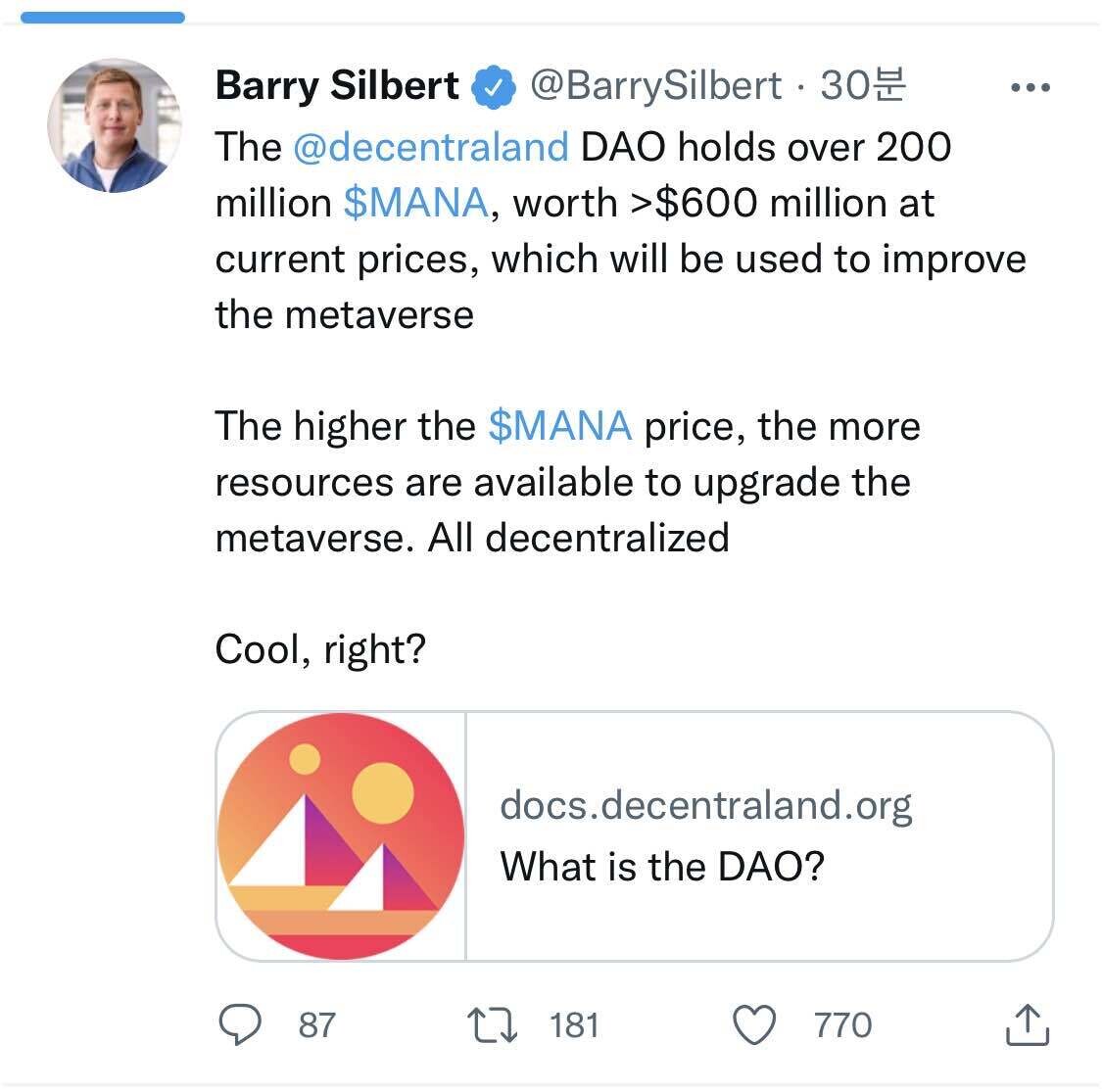1102x1092 pixels.
Task: Click the 30분 timestamp
Action: (862, 86)
